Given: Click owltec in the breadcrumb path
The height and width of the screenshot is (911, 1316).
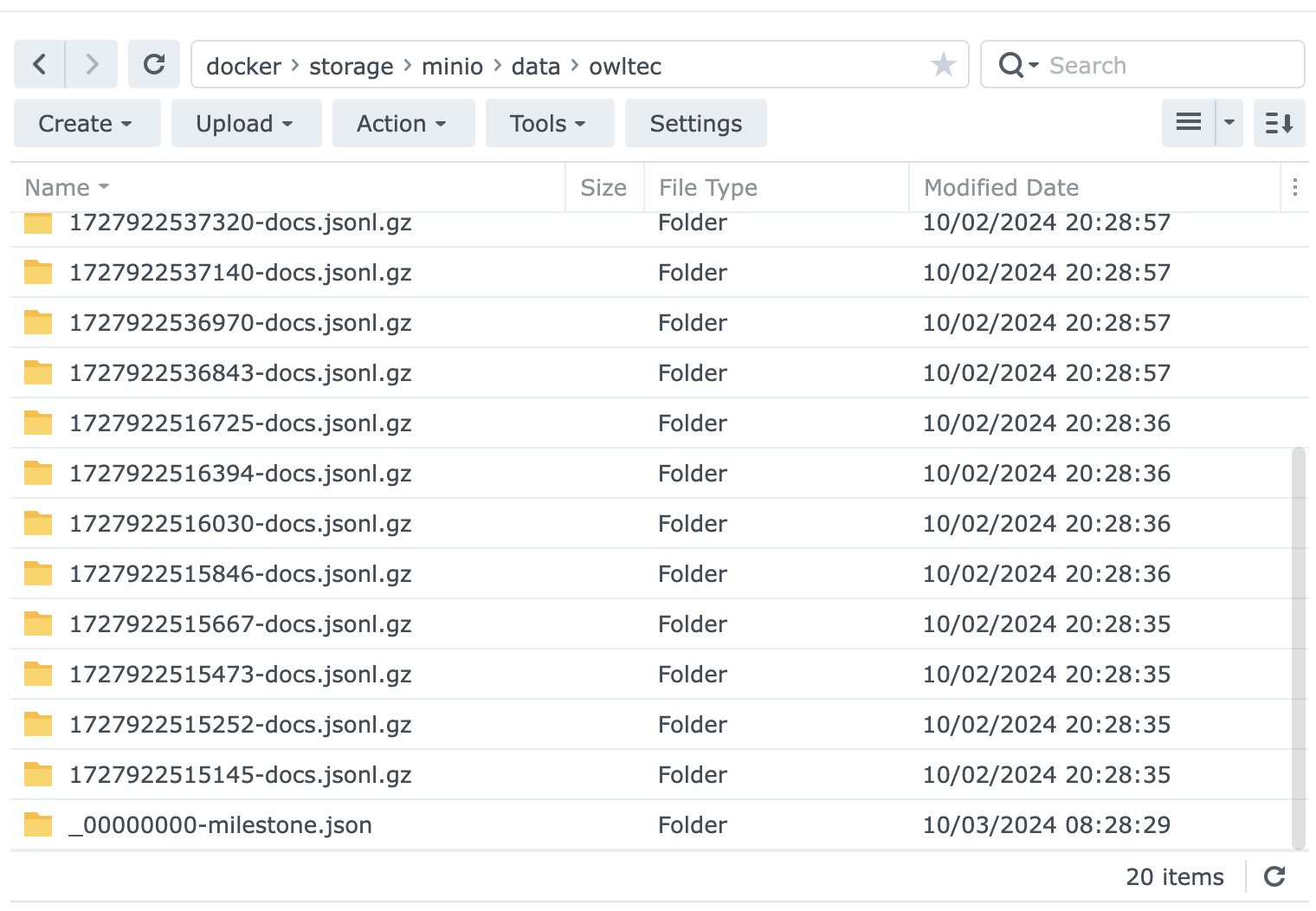Looking at the screenshot, I should [x=625, y=66].
